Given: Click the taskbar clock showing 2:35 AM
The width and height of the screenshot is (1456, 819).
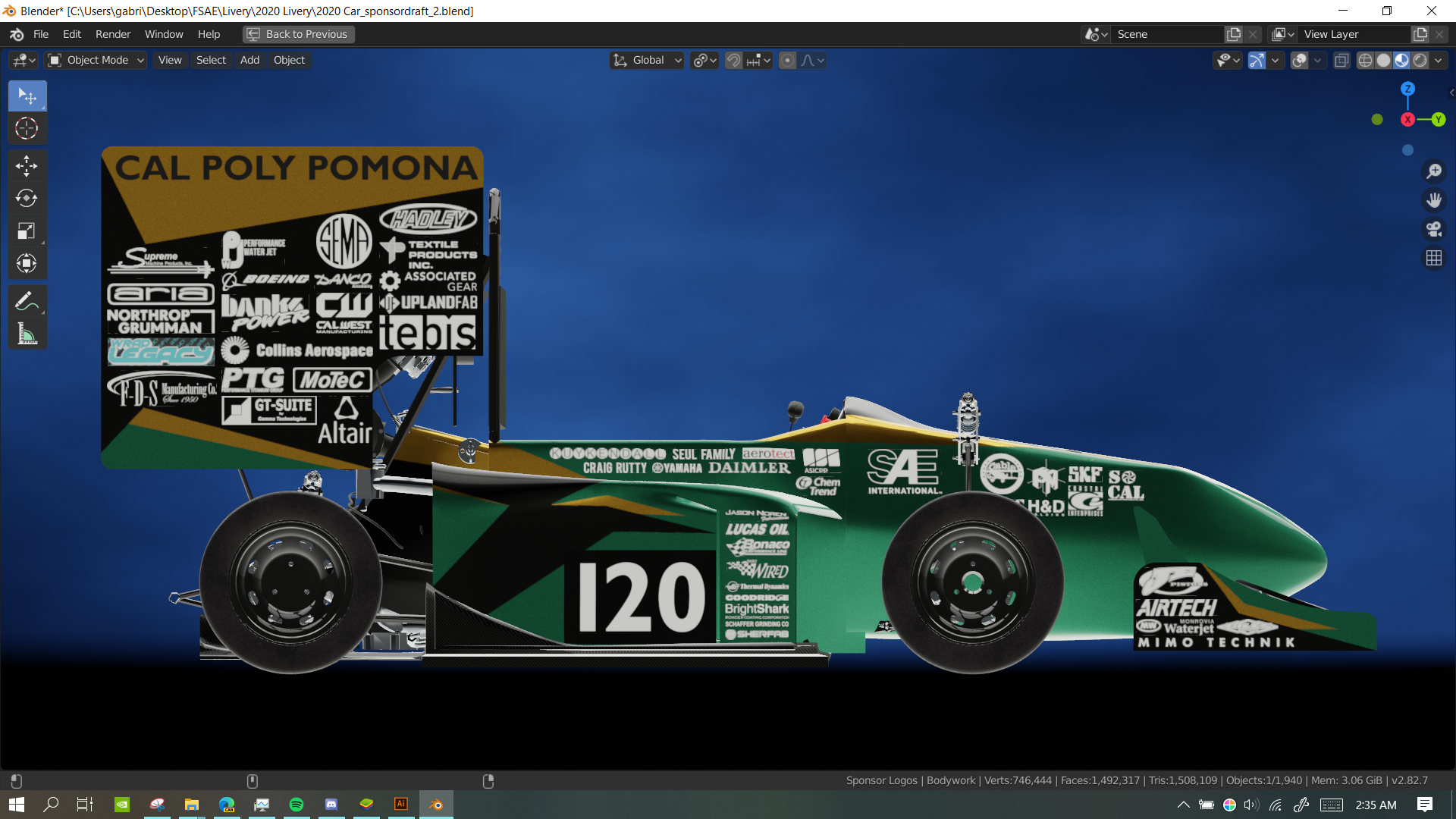Looking at the screenshot, I should pyautogui.click(x=1376, y=805).
